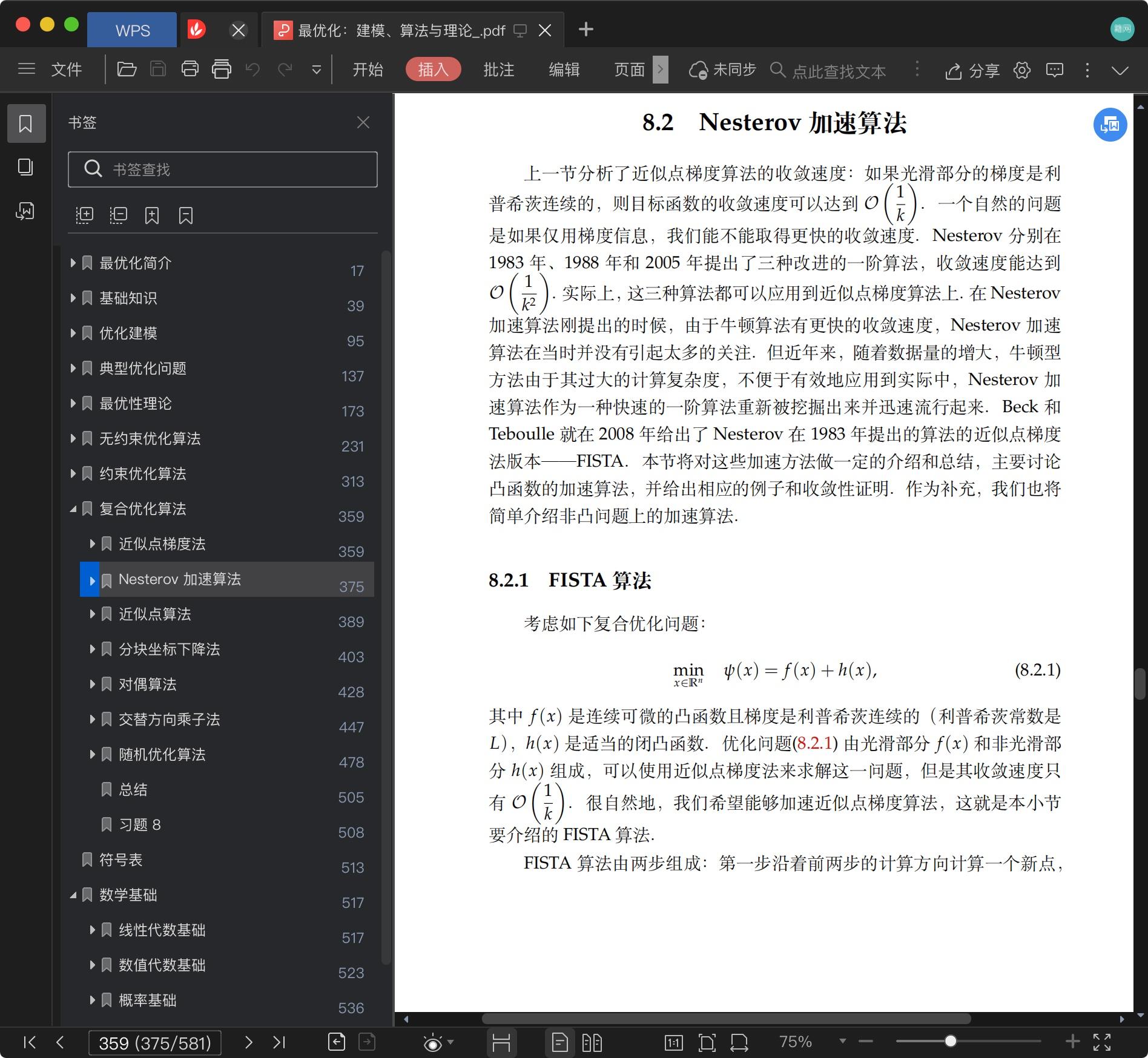Click the zoom slider handle
Screen dimensions: 1148x1058
point(951,1041)
